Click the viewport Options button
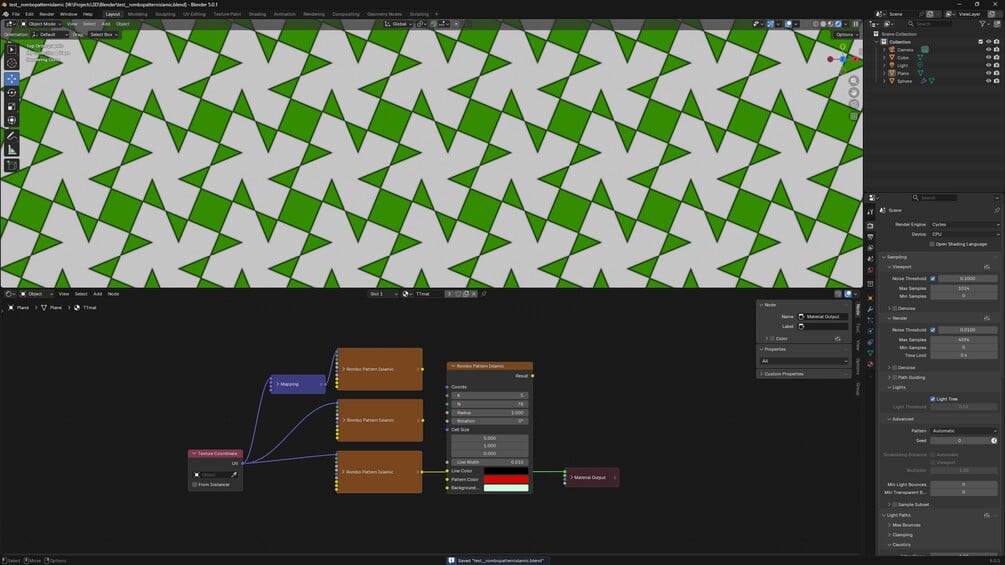This screenshot has height=565, width=1005. pos(845,35)
